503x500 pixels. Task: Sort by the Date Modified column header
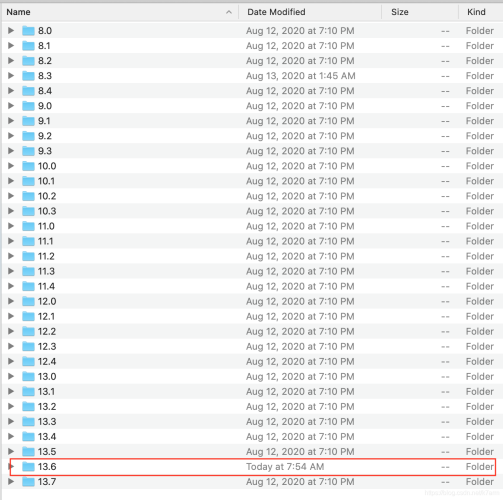tap(310, 12)
